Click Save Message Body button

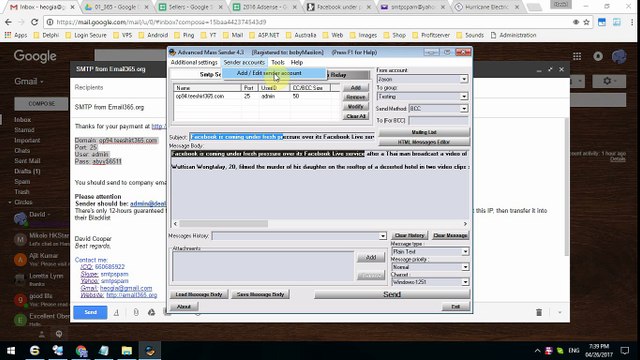tap(260, 294)
